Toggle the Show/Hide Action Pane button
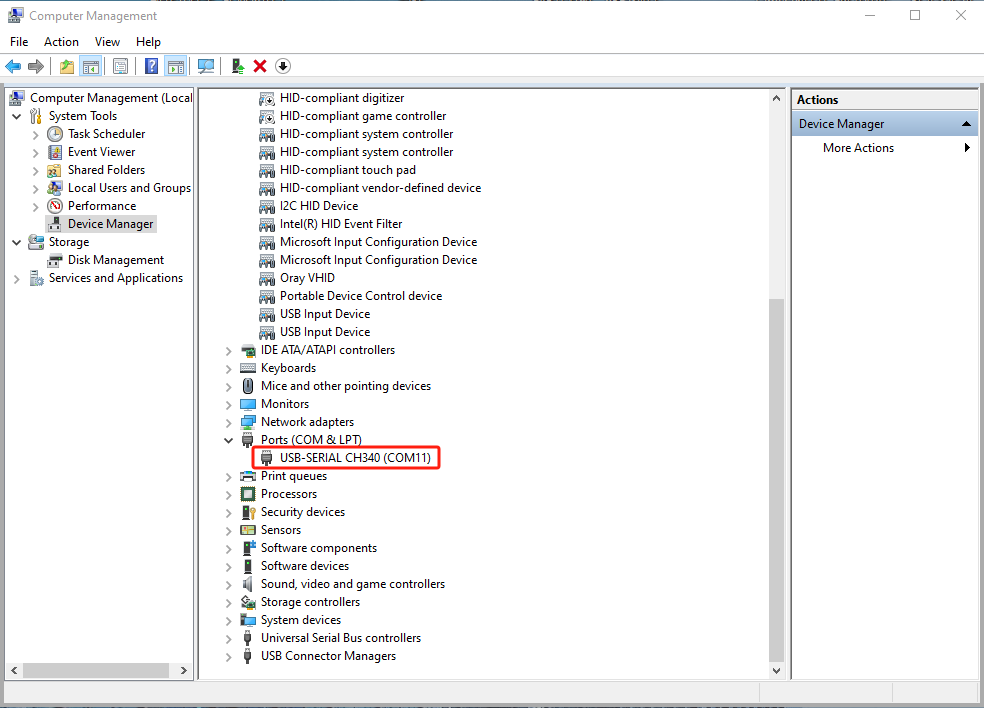This screenshot has height=708, width=984. pyautogui.click(x=175, y=66)
